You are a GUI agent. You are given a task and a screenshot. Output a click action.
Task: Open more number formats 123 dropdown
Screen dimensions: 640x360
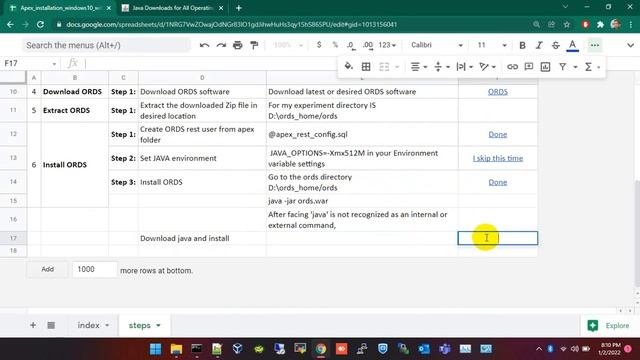point(387,45)
